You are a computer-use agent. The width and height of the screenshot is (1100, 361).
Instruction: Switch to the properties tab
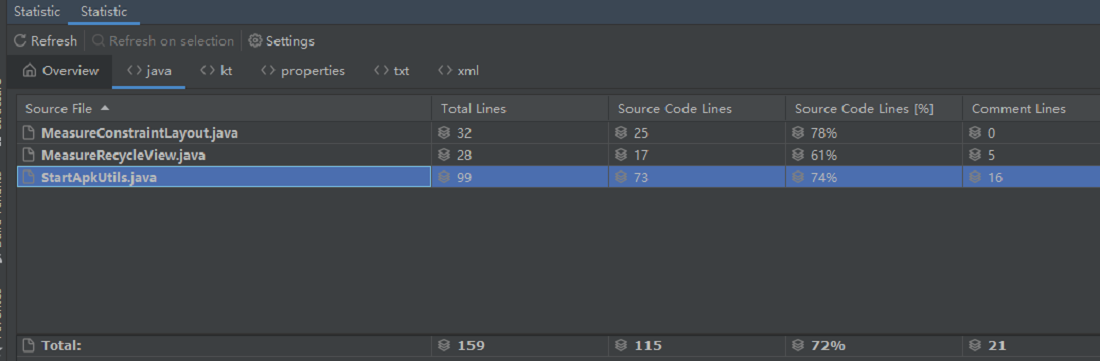tap(303, 71)
